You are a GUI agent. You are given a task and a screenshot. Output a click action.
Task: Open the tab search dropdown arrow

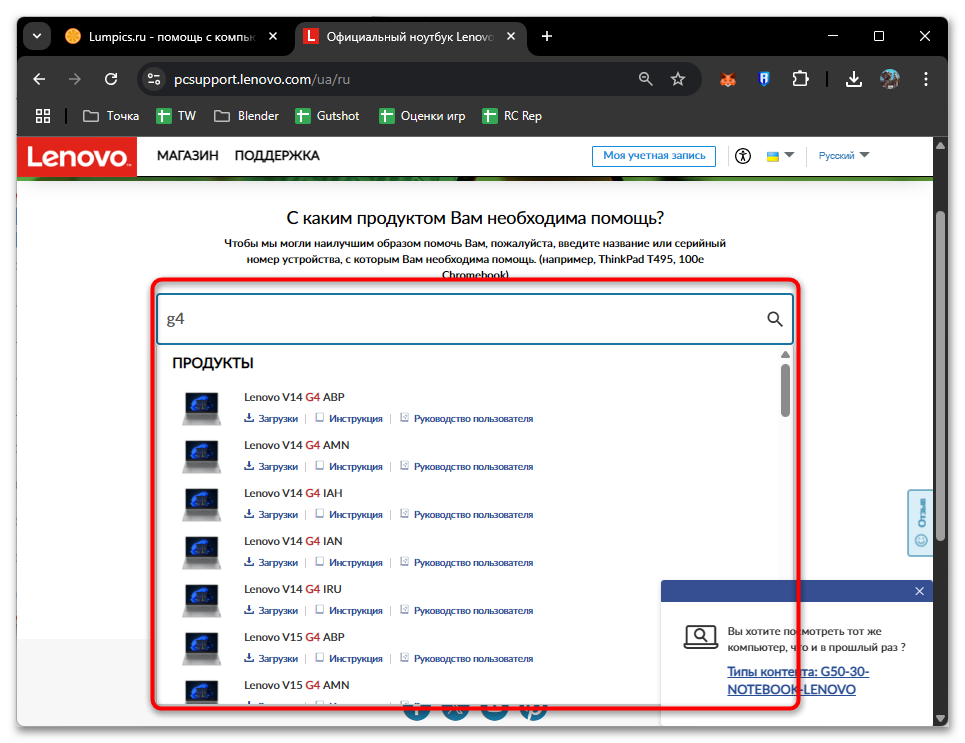click(x=37, y=36)
